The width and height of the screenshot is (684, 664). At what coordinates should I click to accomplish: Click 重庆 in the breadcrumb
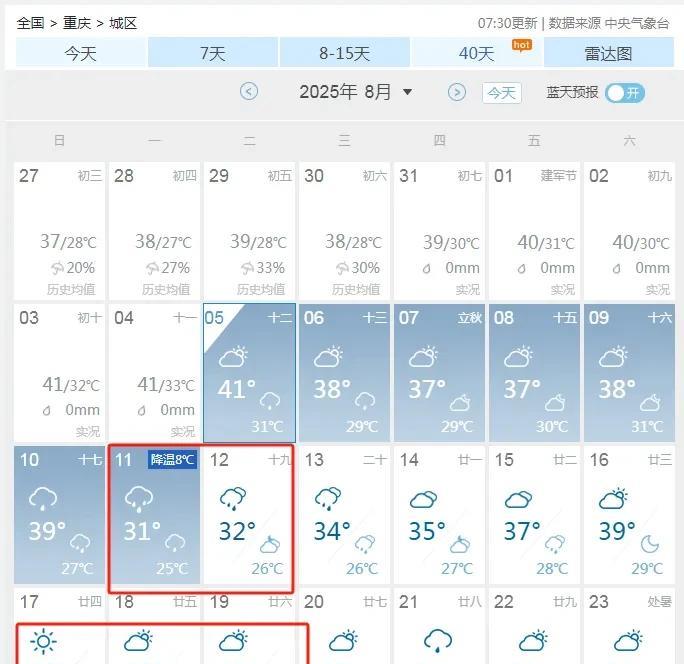[77, 23]
